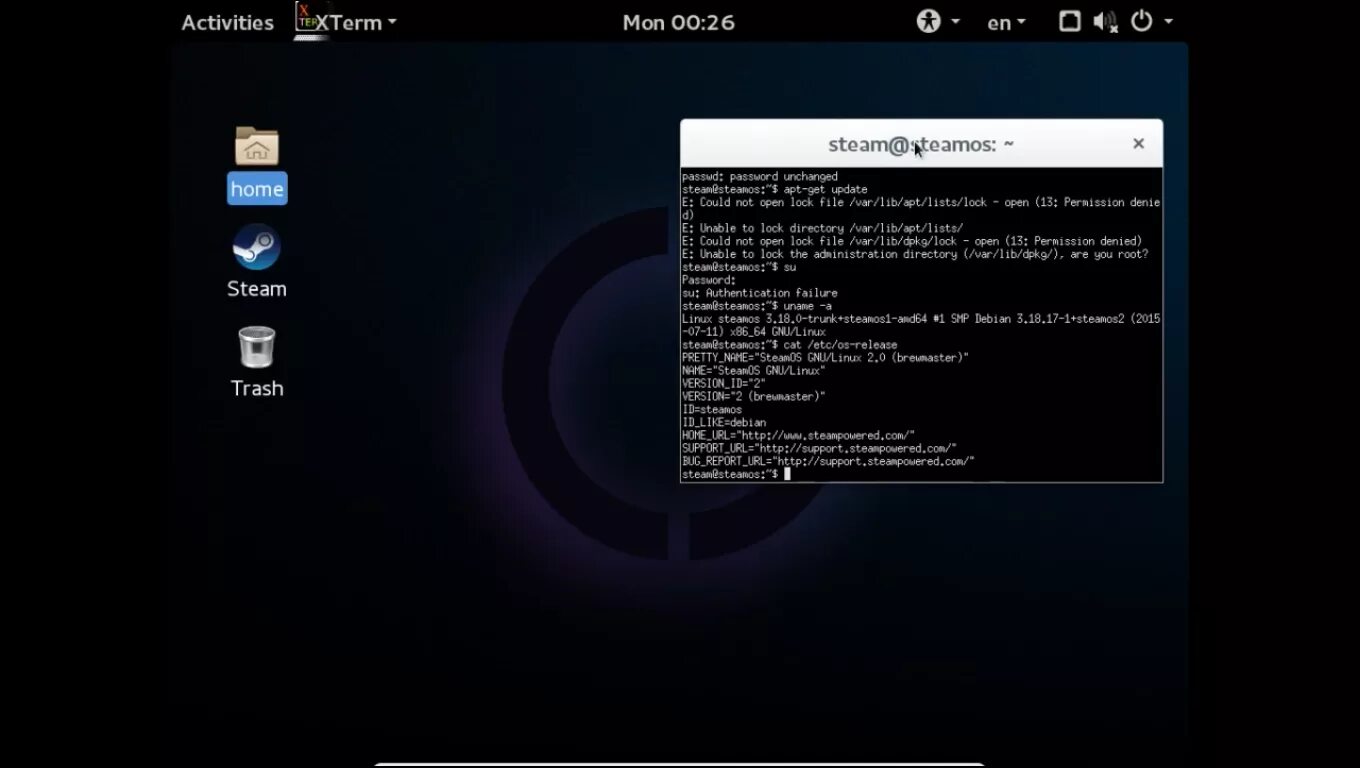Click the 'ID=steamos' line
Viewport: 1360px width, 768px height.
coord(712,410)
